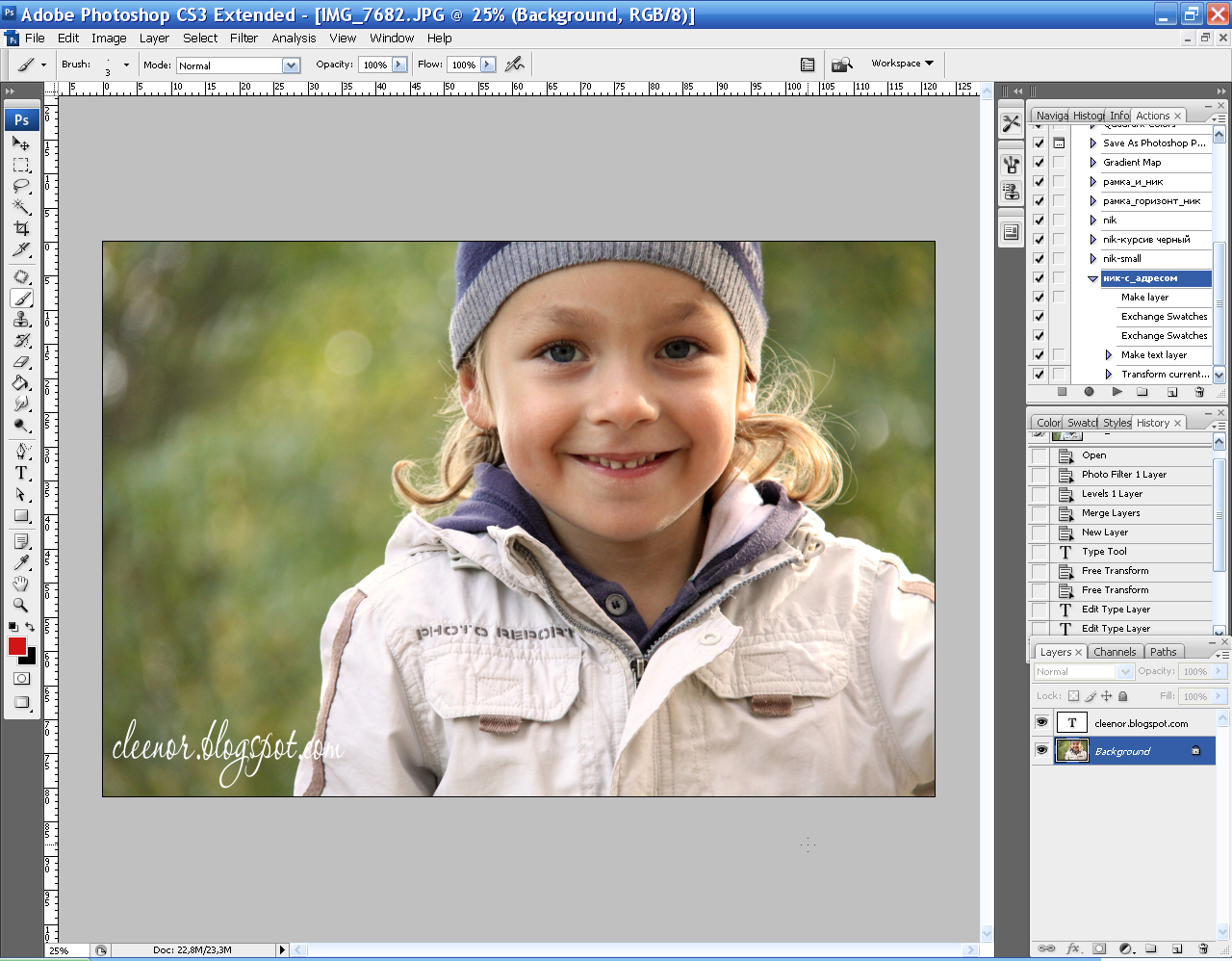The width and height of the screenshot is (1232, 961).
Task: Open the brush Mode dropdown
Action: click(291, 65)
